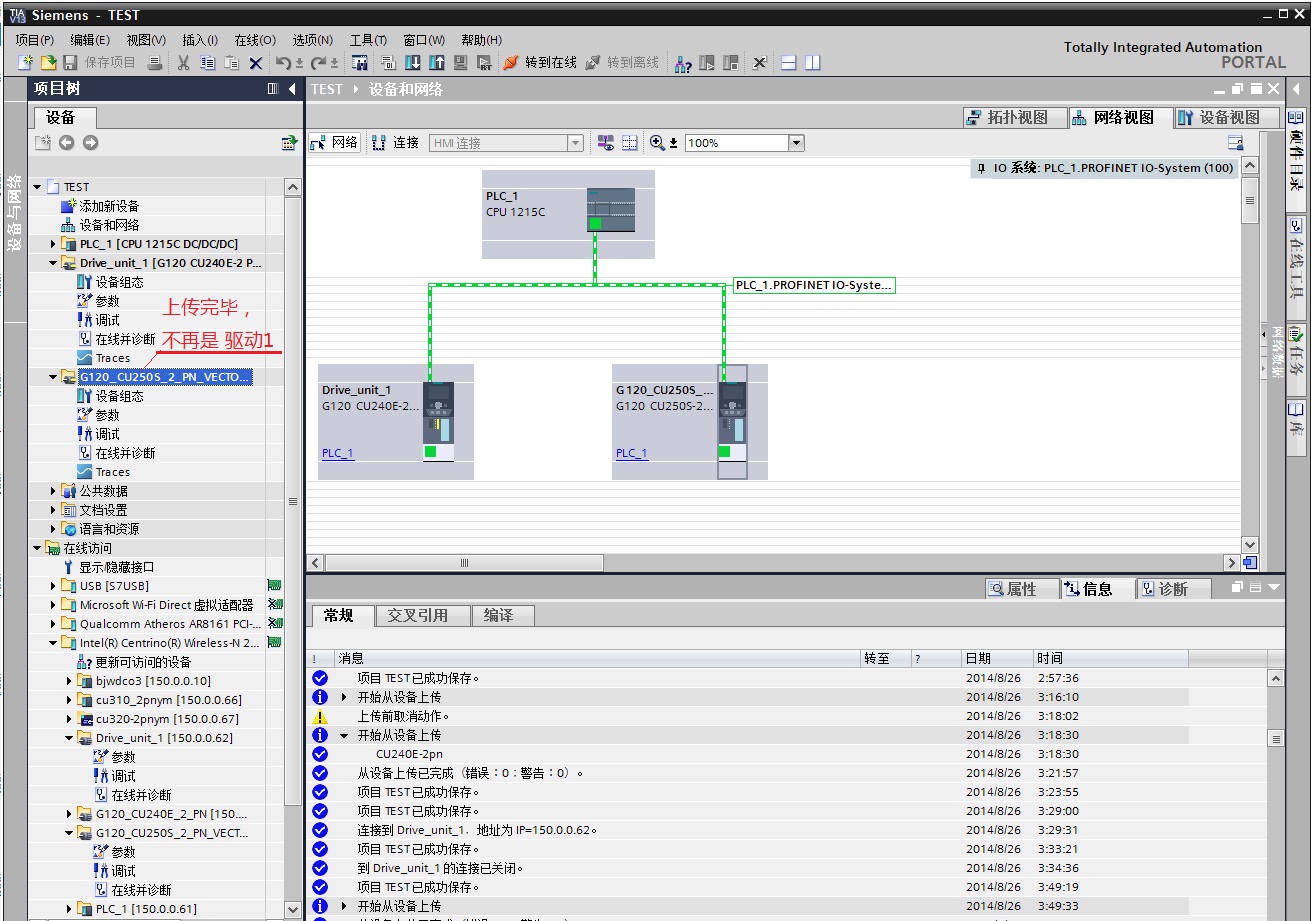Screen dimensions: 1311x921
Task: Split the editor space horizontally
Action: pyautogui.click(x=788, y=63)
